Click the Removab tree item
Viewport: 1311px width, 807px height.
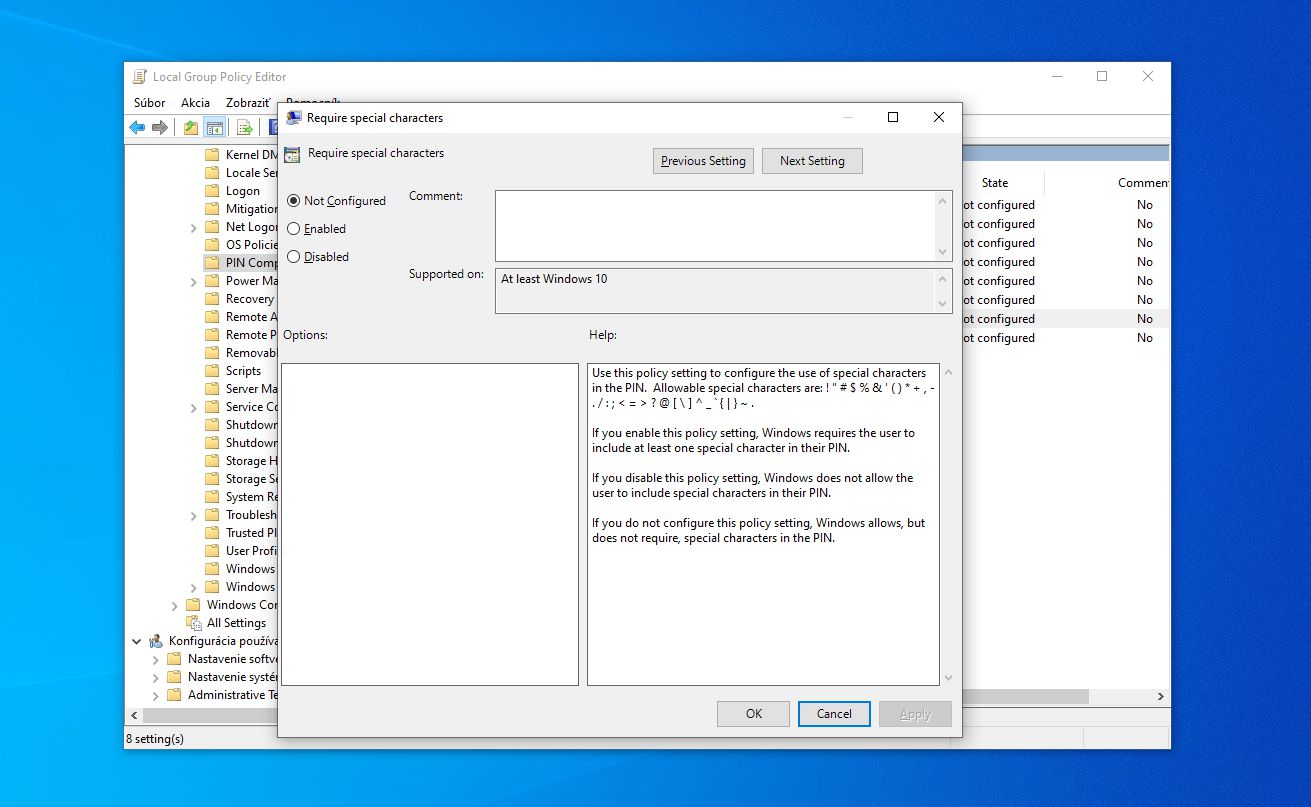pos(251,353)
